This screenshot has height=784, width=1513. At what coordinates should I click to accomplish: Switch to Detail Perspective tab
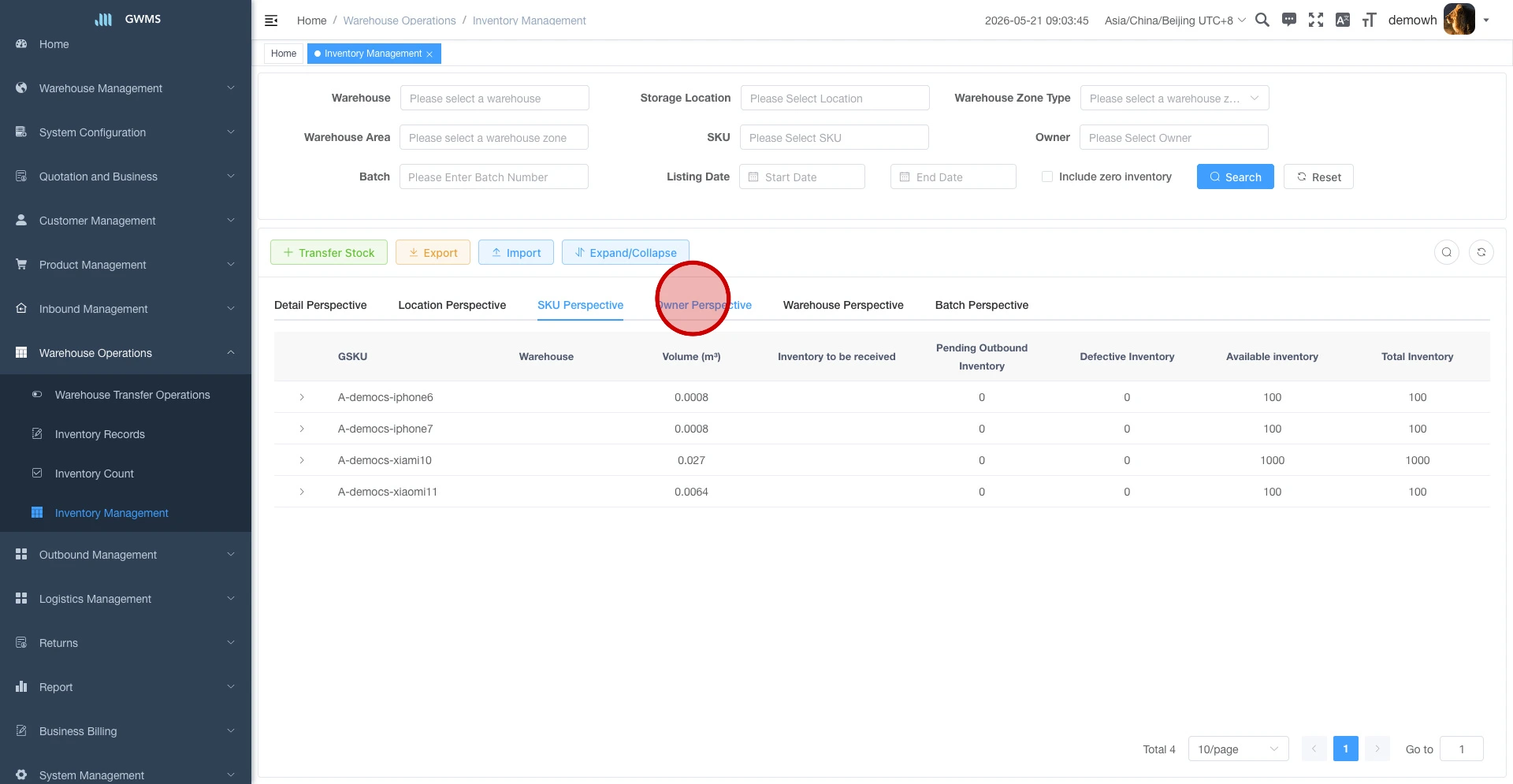320,305
